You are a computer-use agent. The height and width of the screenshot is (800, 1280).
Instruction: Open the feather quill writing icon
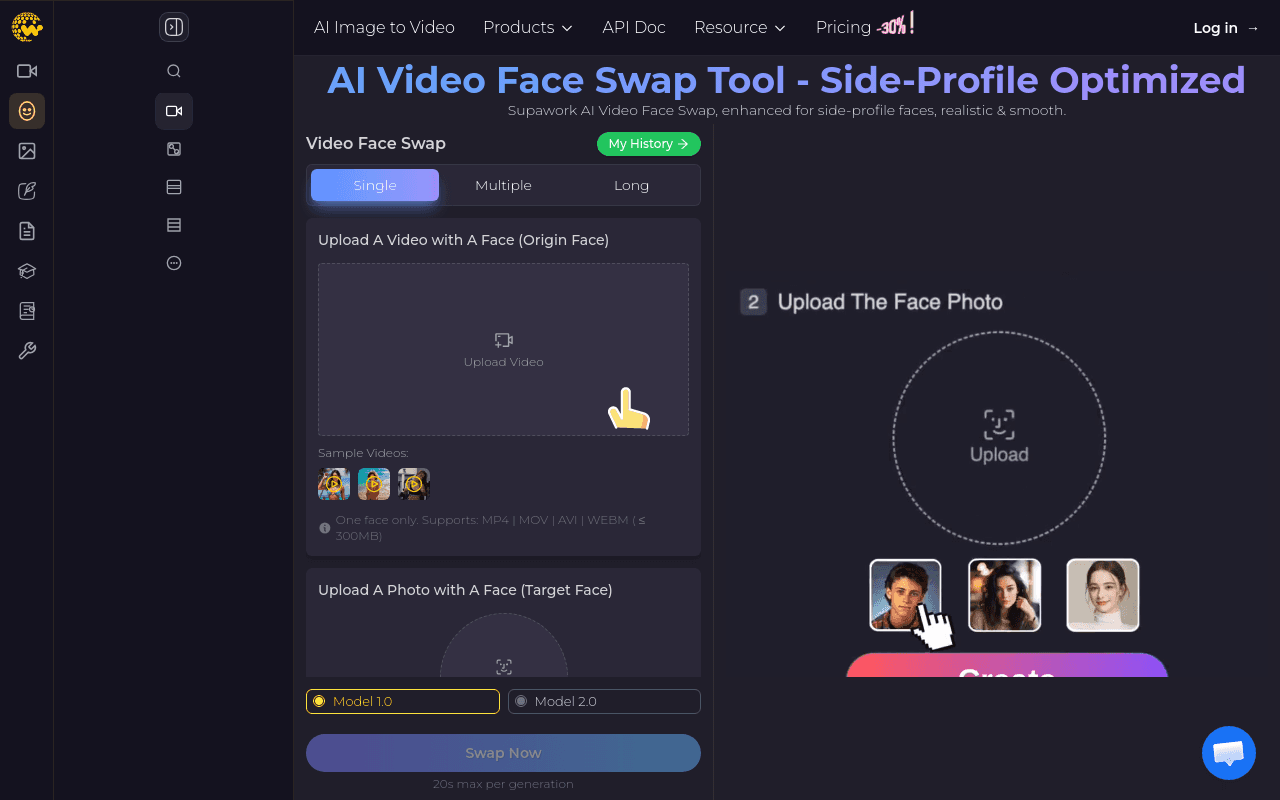[x=27, y=191]
